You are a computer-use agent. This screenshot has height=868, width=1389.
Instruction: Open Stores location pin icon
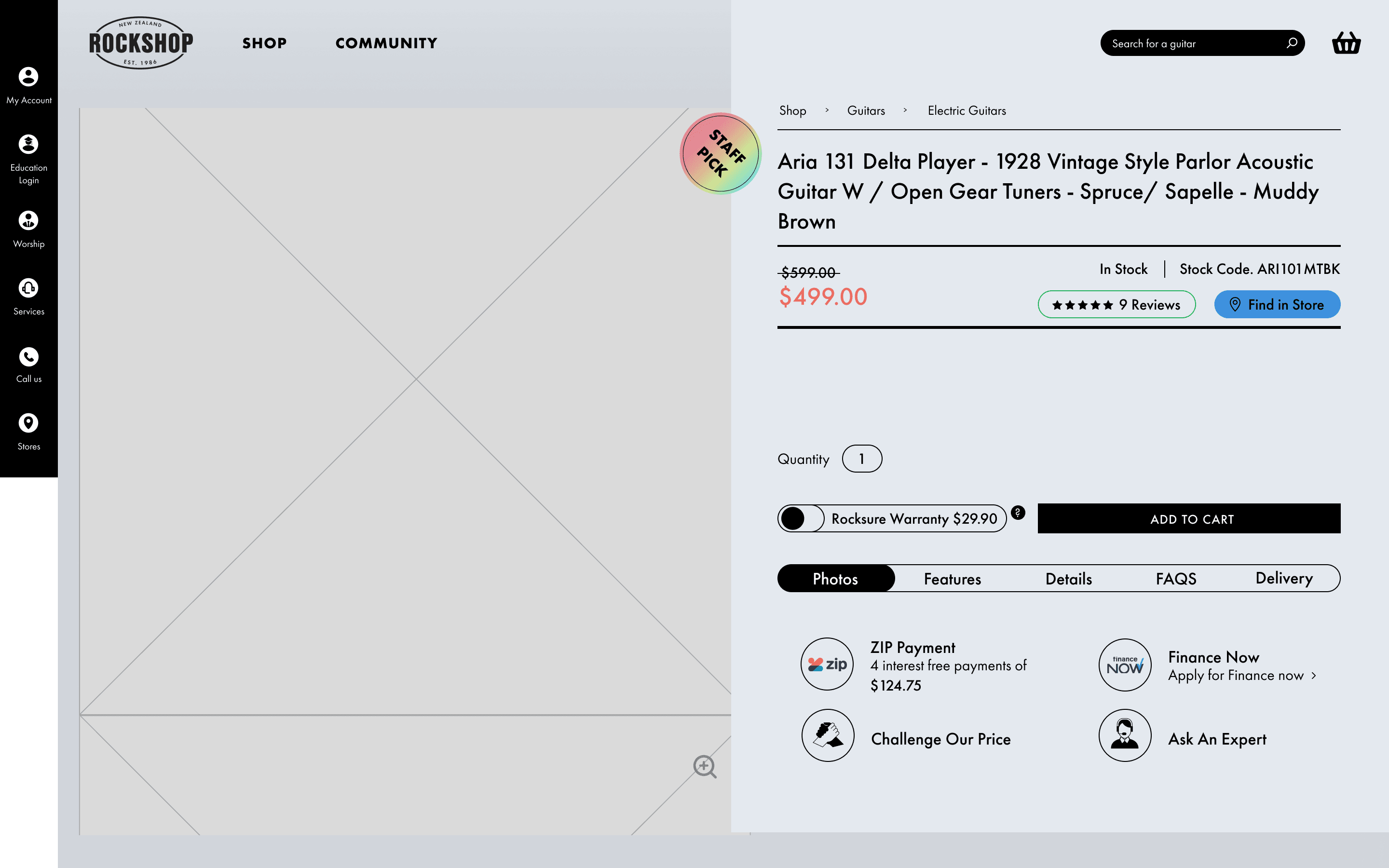pos(28,423)
